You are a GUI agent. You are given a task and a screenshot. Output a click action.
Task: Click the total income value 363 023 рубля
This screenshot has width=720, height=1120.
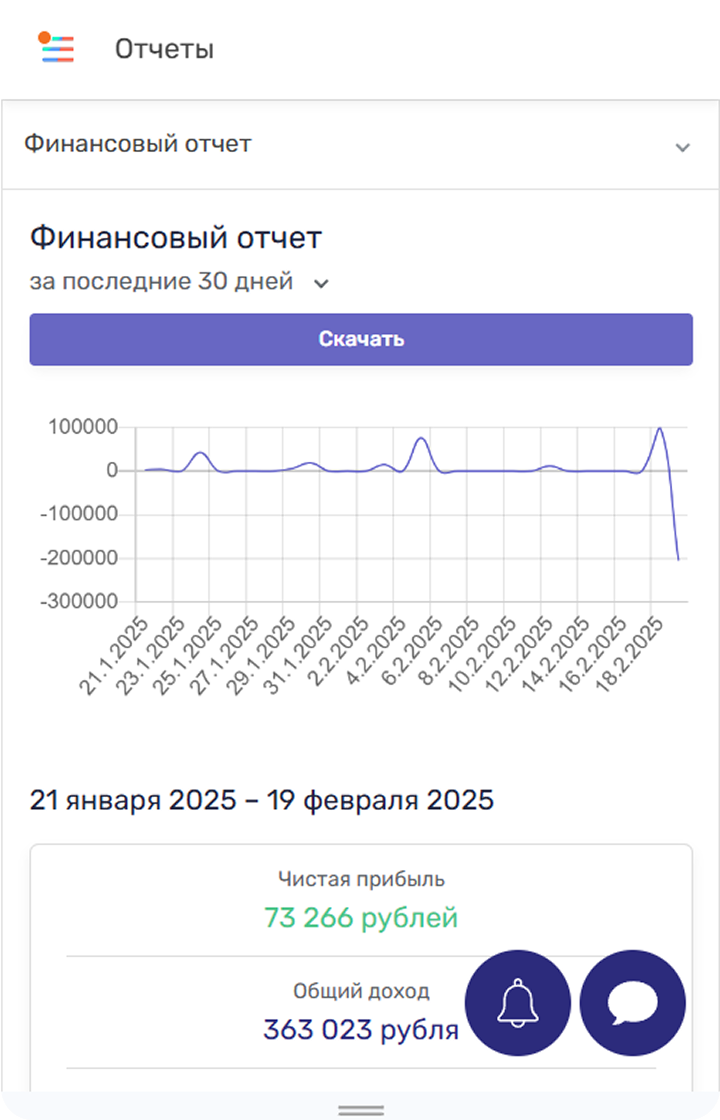pos(361,1029)
